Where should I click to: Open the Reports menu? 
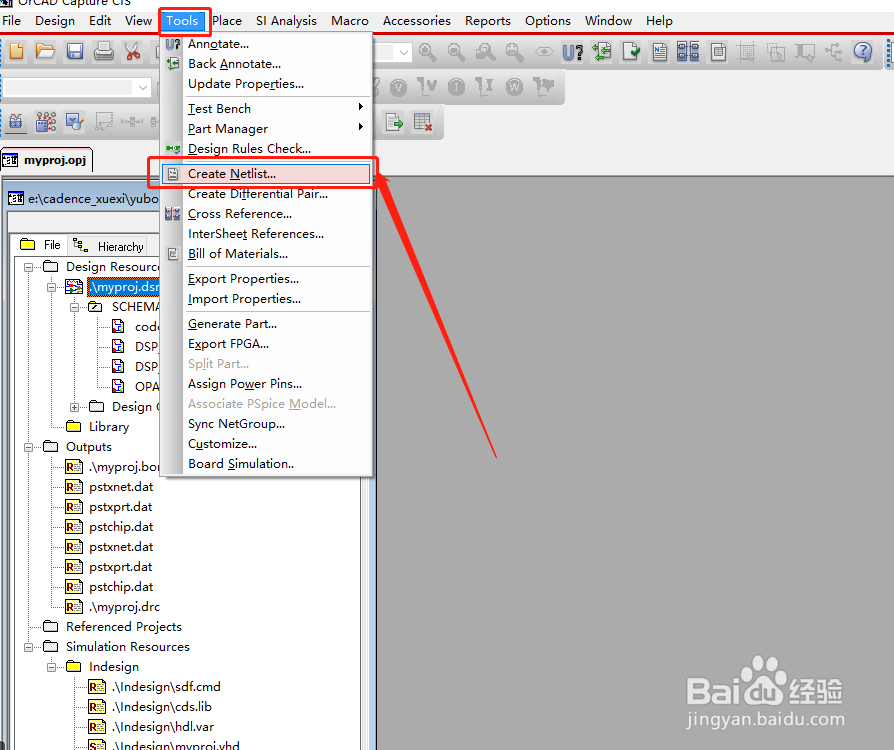pos(487,21)
